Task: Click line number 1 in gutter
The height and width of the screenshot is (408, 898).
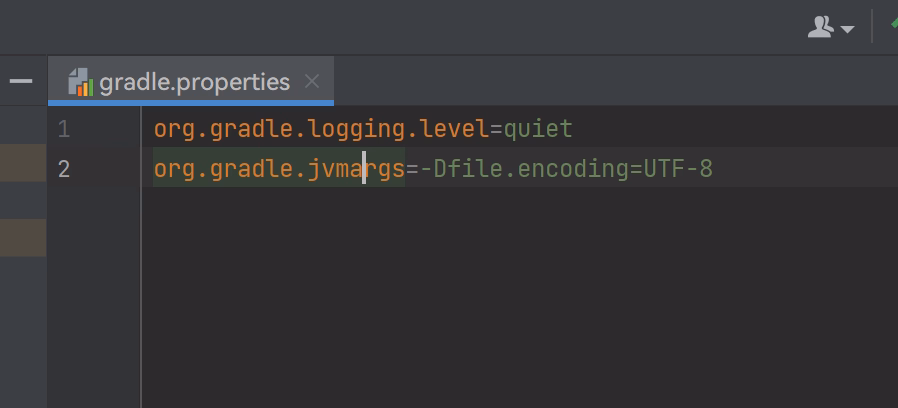Action: pyautogui.click(x=64, y=130)
